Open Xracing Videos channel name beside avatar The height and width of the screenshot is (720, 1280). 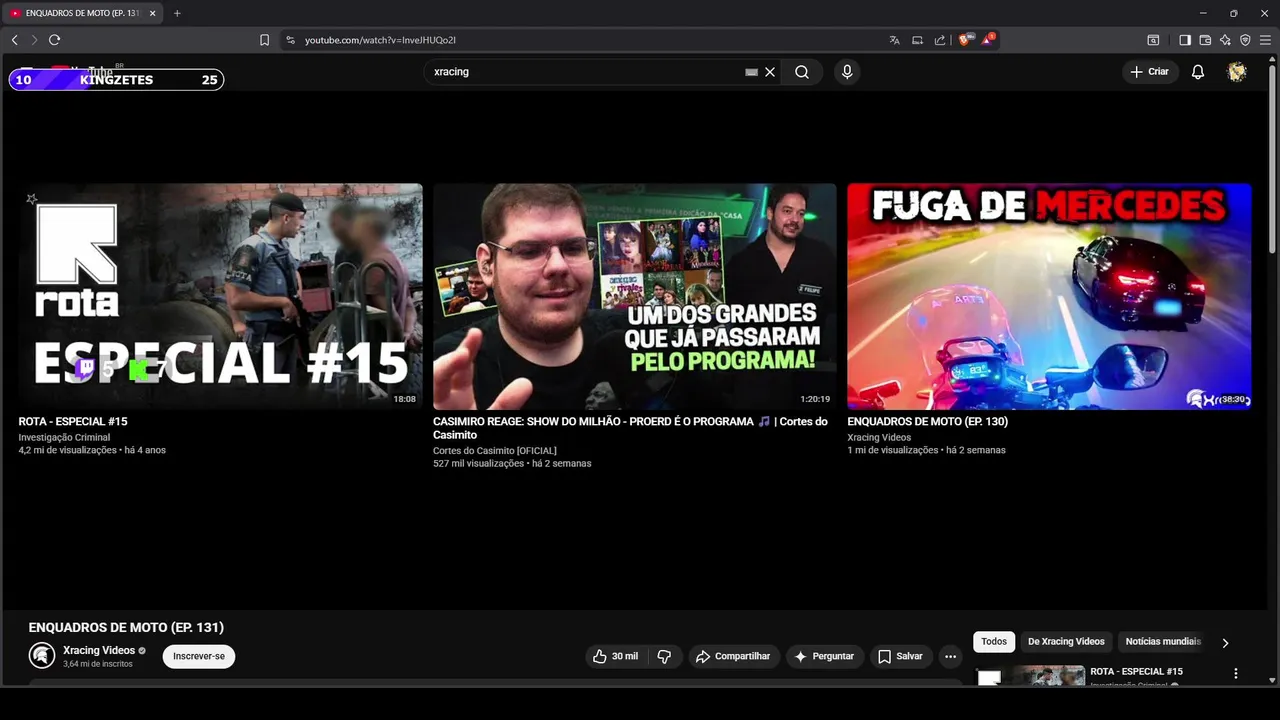99,650
